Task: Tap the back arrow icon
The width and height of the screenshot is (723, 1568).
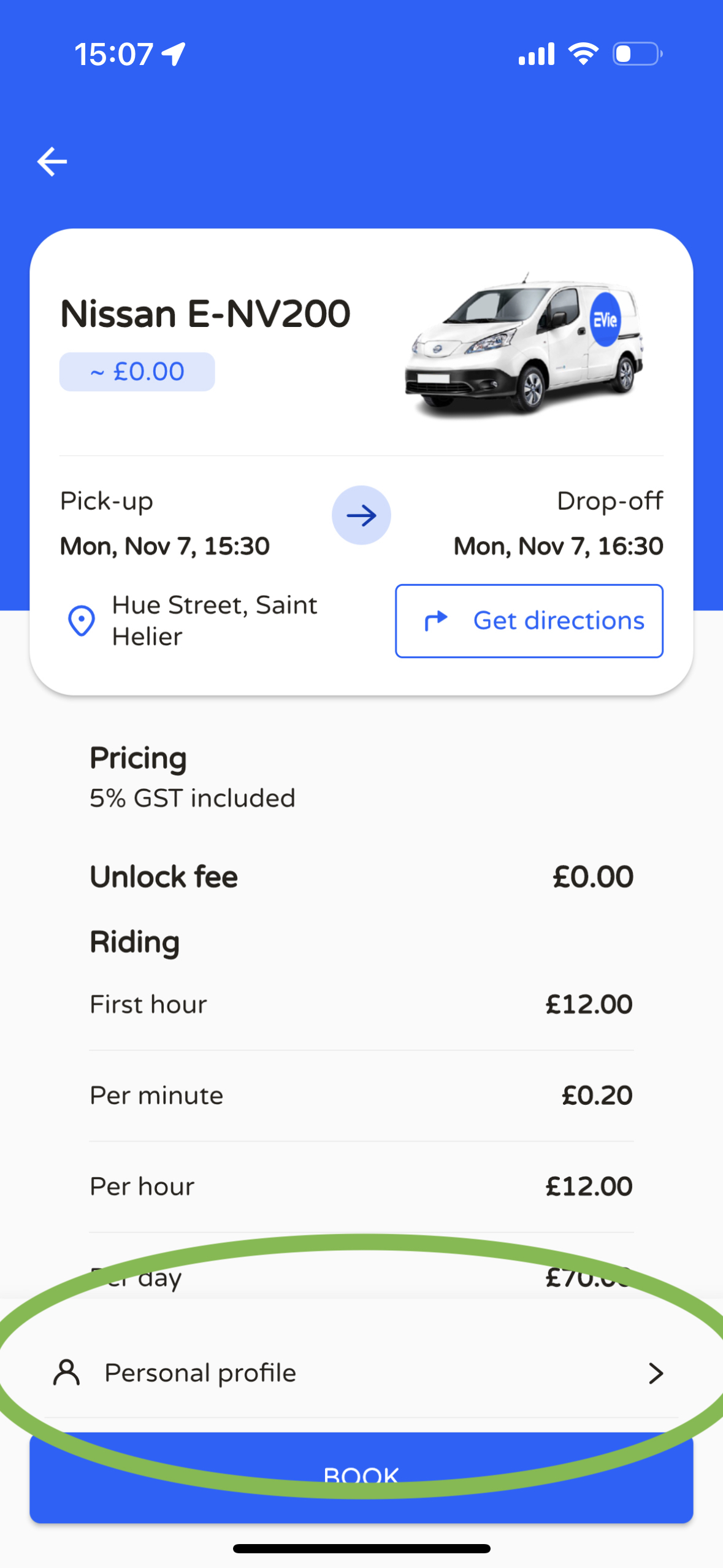Action: pos(52,162)
